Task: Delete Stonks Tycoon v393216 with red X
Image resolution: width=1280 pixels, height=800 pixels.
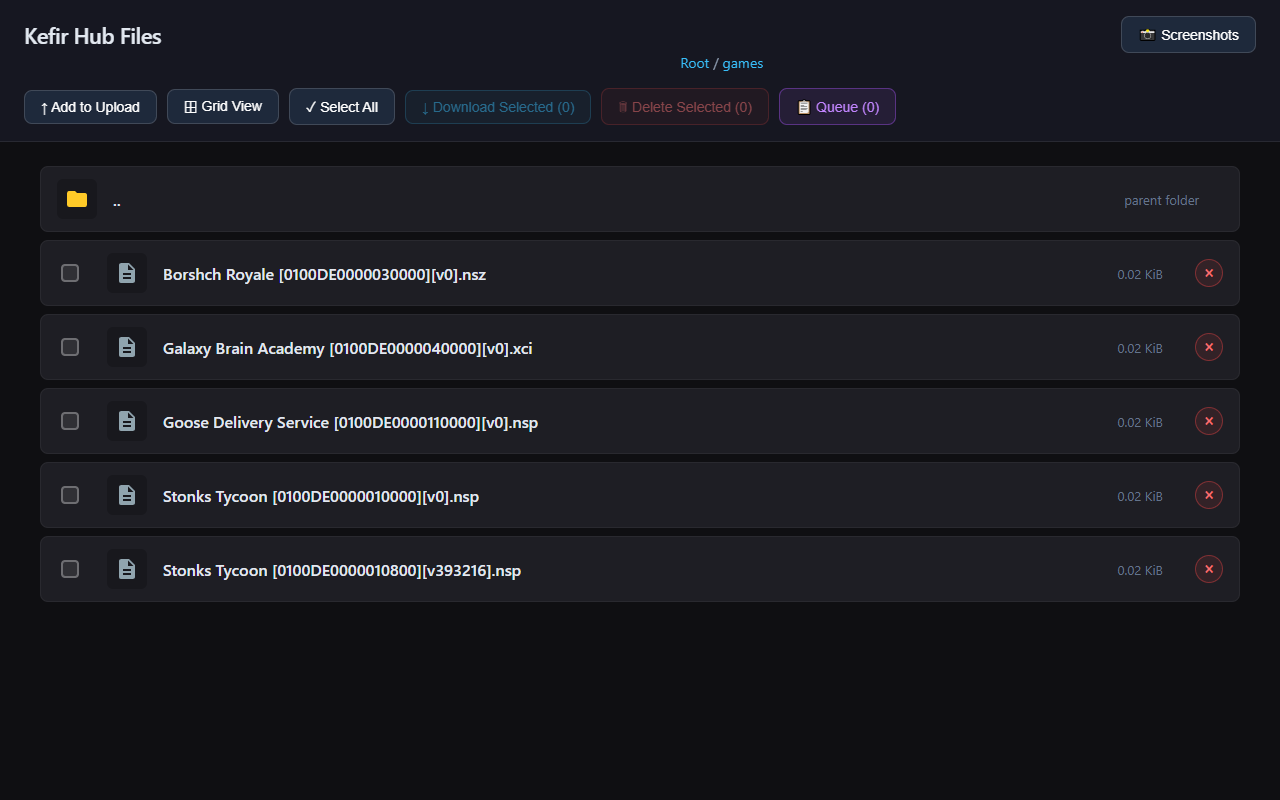Action: click(x=1209, y=569)
